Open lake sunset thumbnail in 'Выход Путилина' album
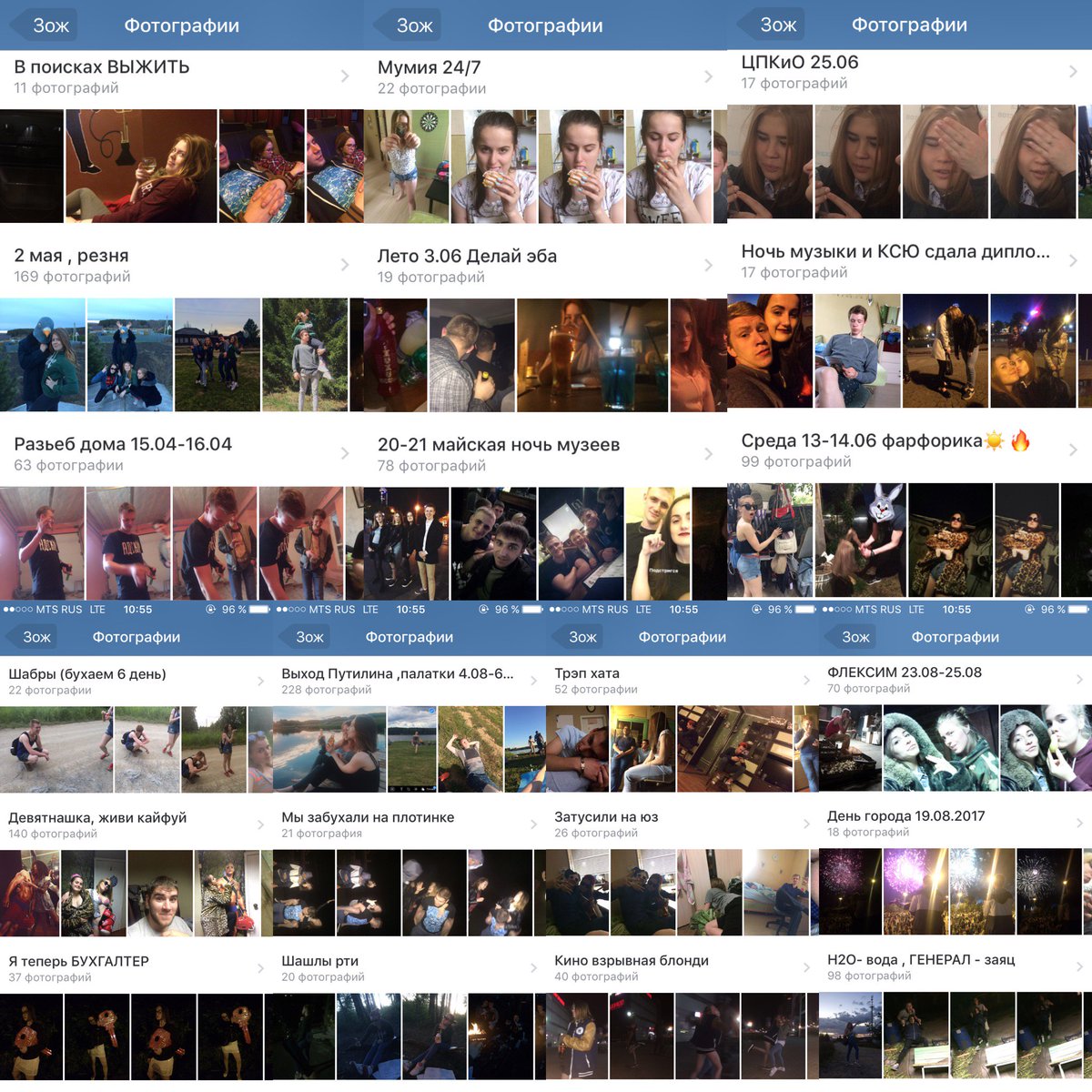Viewport: 1092px width, 1092px height. [329, 748]
